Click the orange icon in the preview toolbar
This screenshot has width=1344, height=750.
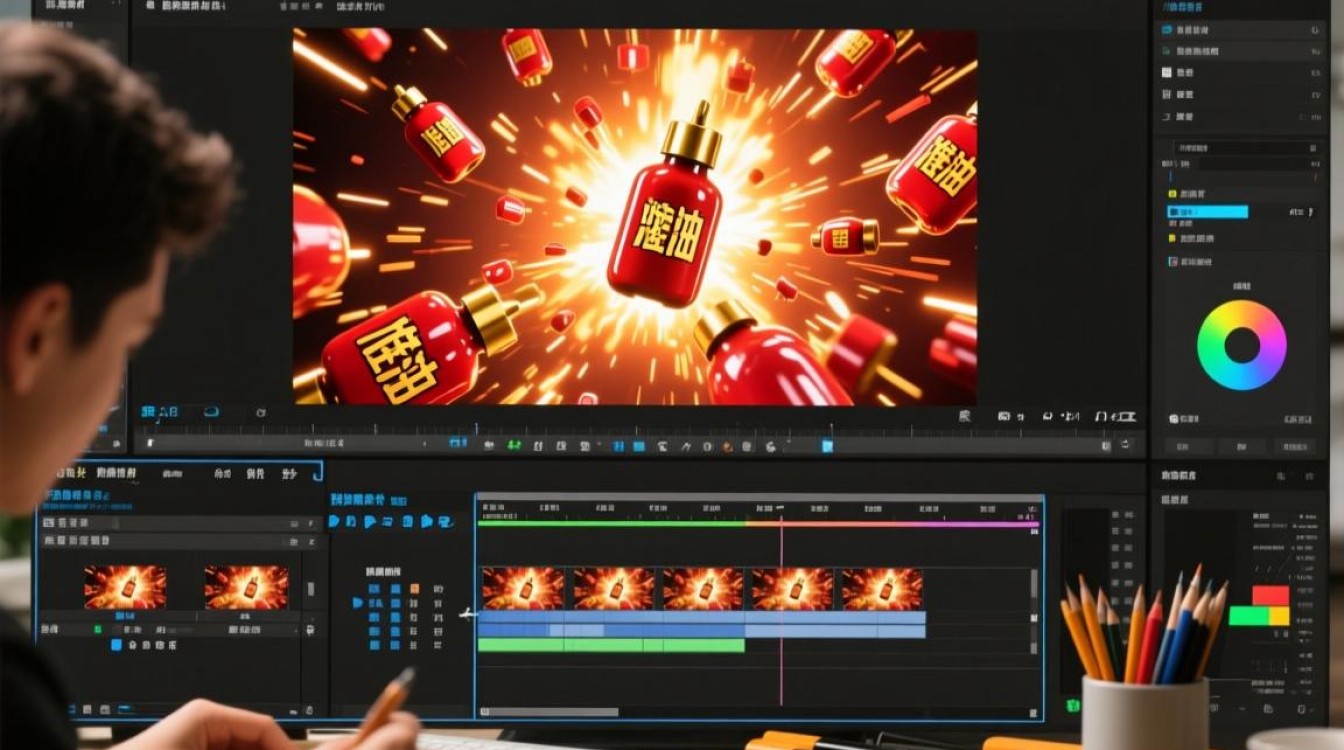point(728,445)
